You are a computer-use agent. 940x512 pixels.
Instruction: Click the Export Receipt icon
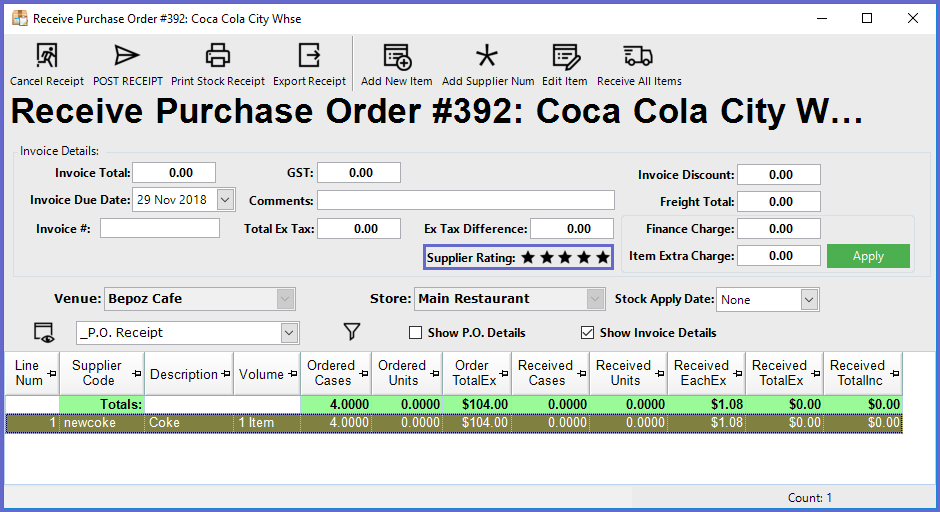pos(309,56)
